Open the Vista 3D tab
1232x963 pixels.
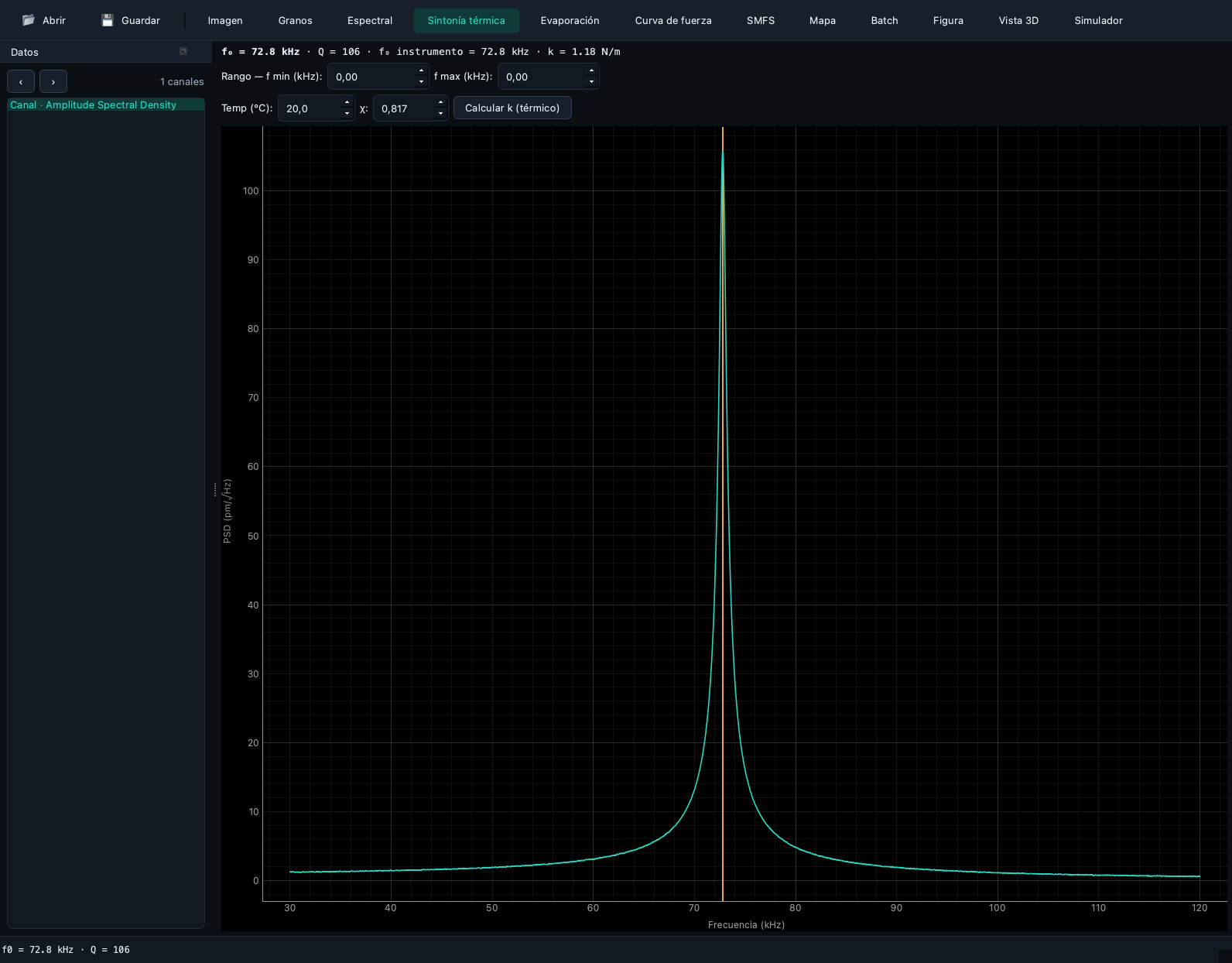coord(1018,20)
